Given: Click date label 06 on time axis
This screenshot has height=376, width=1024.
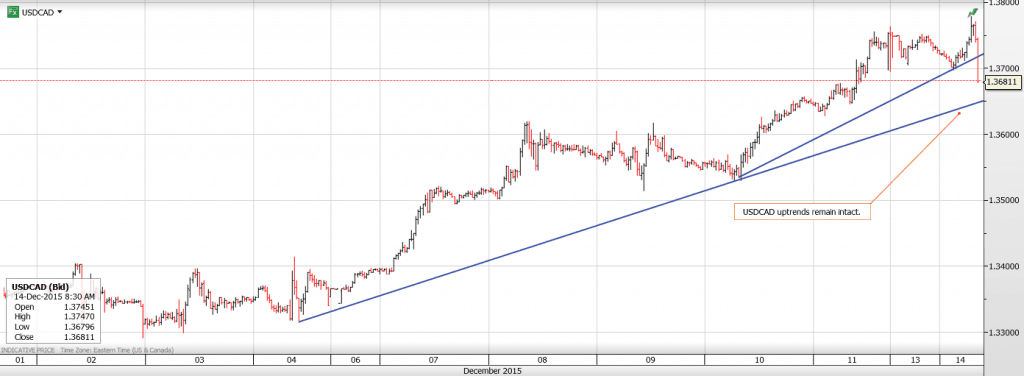Looking at the screenshot, I should [355, 360].
